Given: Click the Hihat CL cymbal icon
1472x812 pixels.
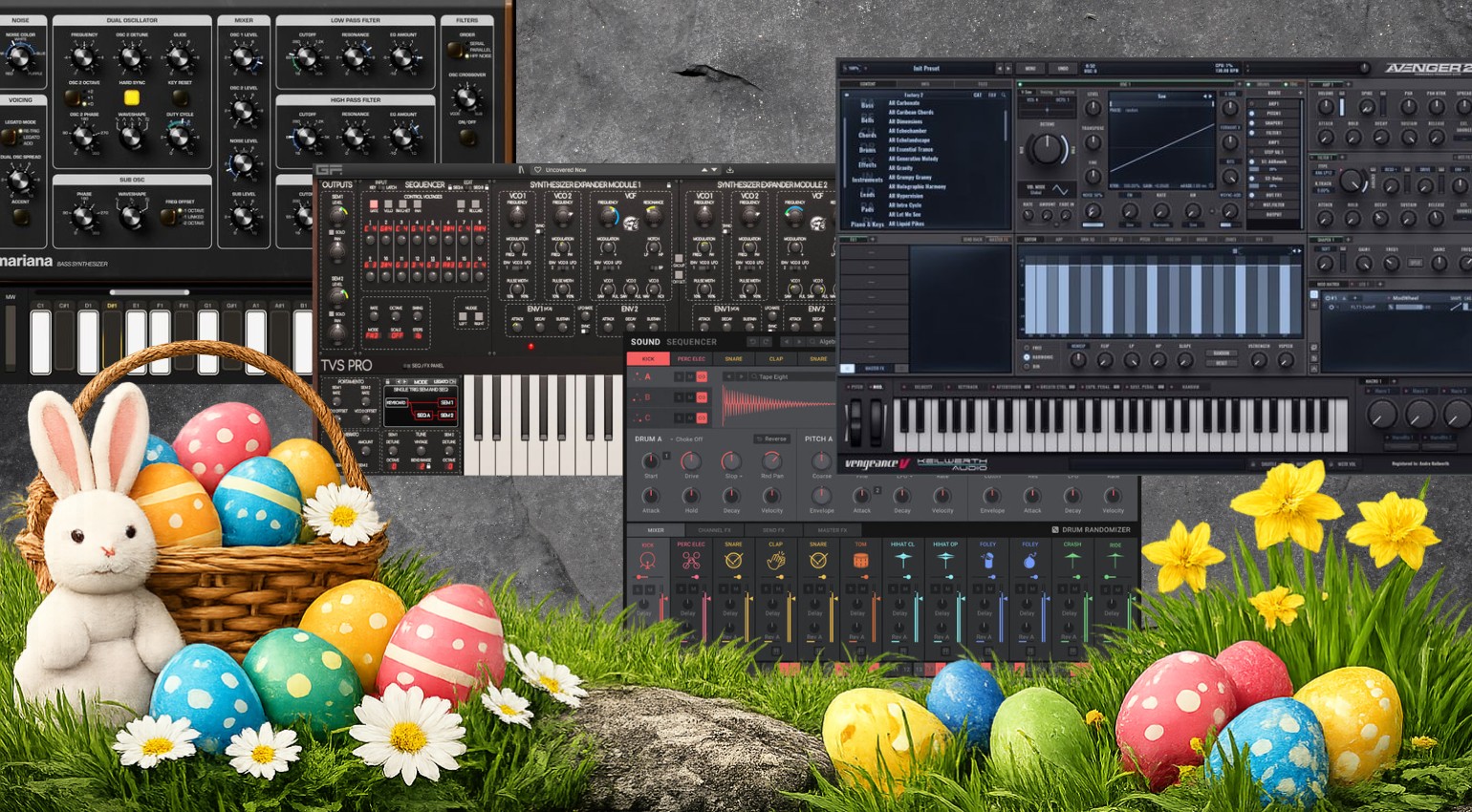Looking at the screenshot, I should 902,561.
